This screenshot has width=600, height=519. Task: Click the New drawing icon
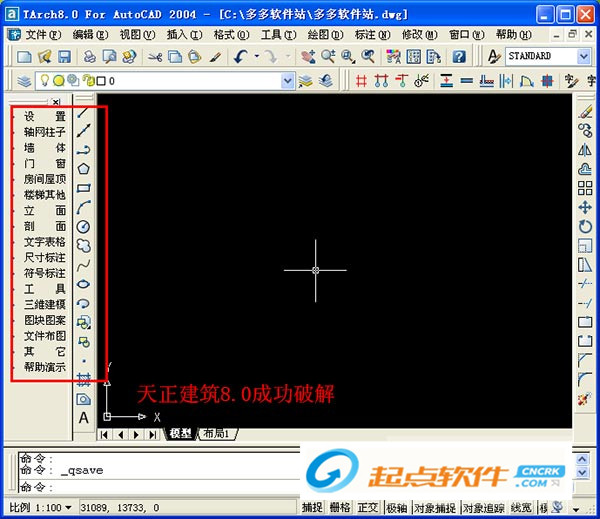point(24,57)
